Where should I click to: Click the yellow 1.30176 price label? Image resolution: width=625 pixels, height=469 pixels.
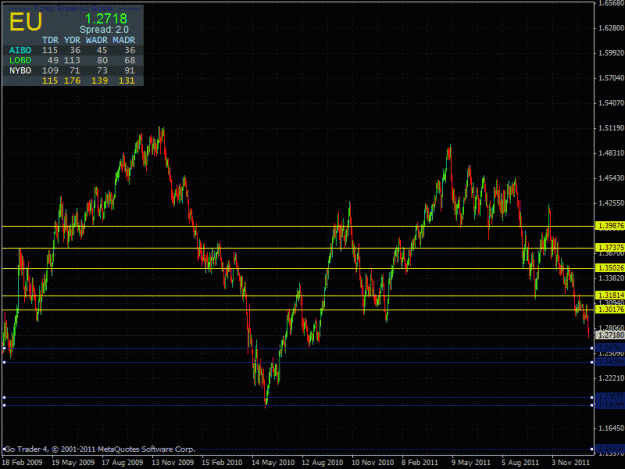tap(610, 310)
